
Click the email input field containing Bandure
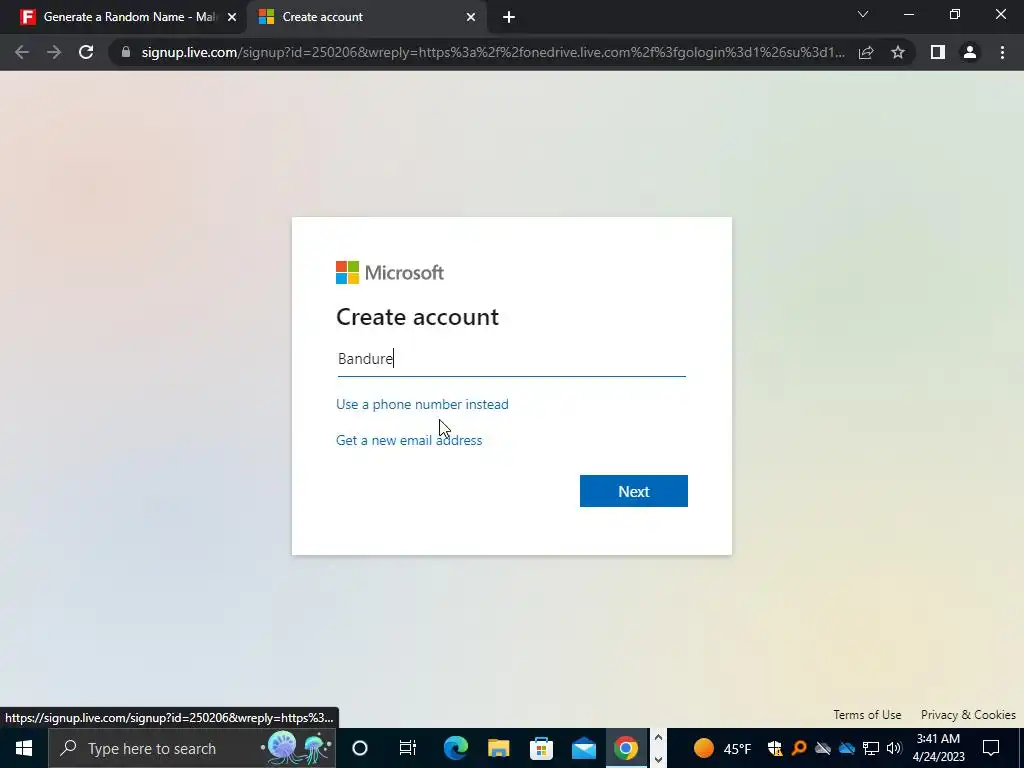(x=511, y=359)
